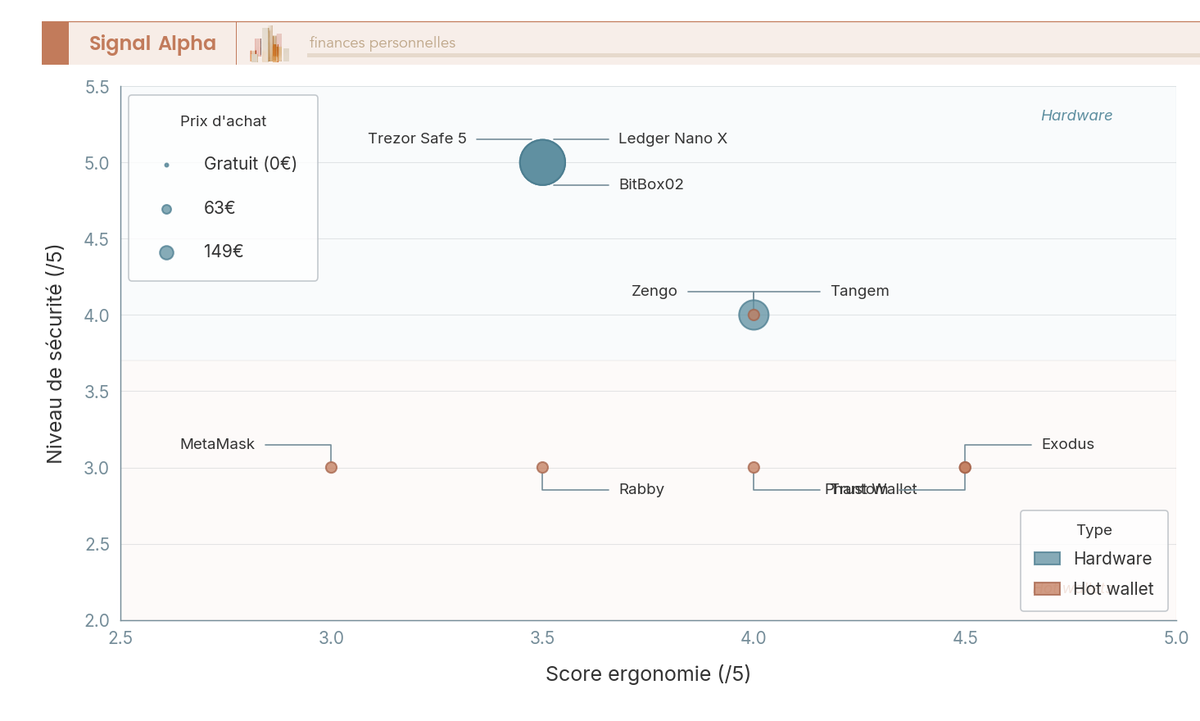1200x721 pixels.
Task: Select the Exodus data point
Action: tap(965, 466)
